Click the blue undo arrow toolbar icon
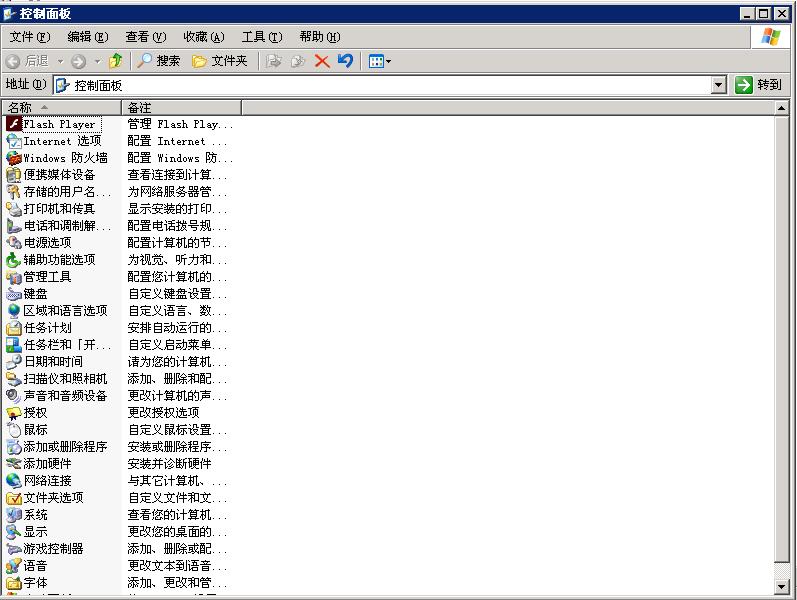 pyautogui.click(x=346, y=61)
